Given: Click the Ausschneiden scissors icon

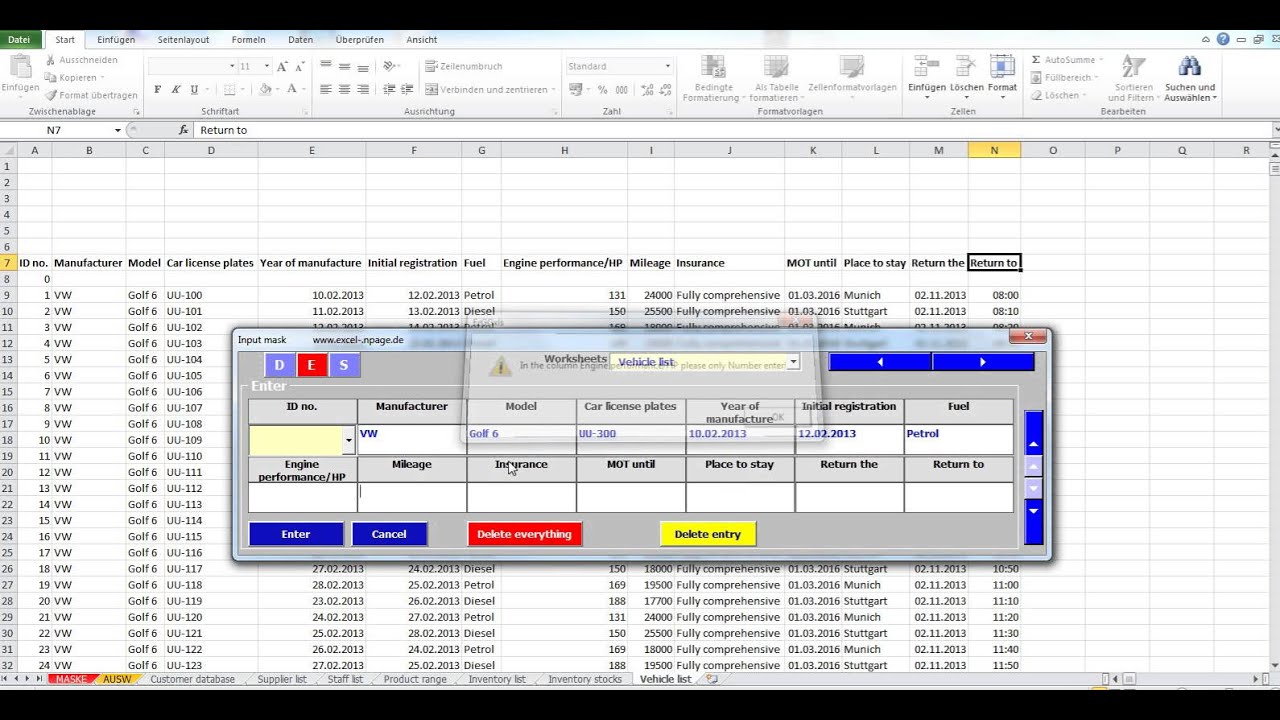Looking at the screenshot, I should click(x=51, y=60).
